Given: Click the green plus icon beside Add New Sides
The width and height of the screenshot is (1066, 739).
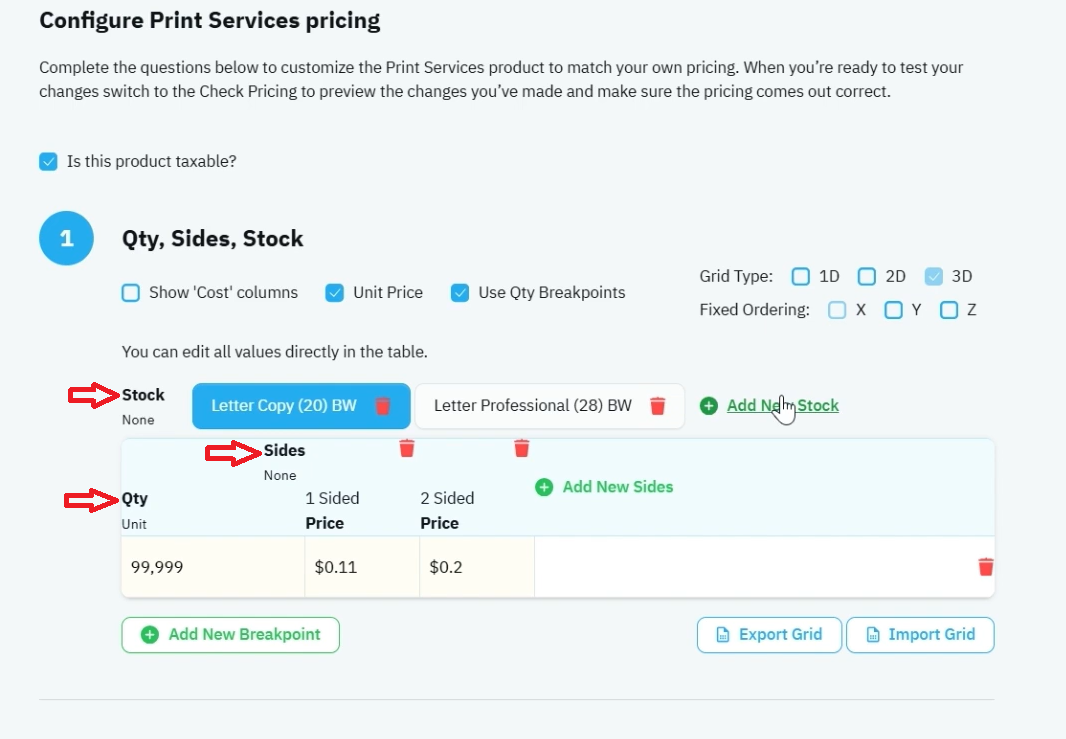Looking at the screenshot, I should [x=544, y=487].
